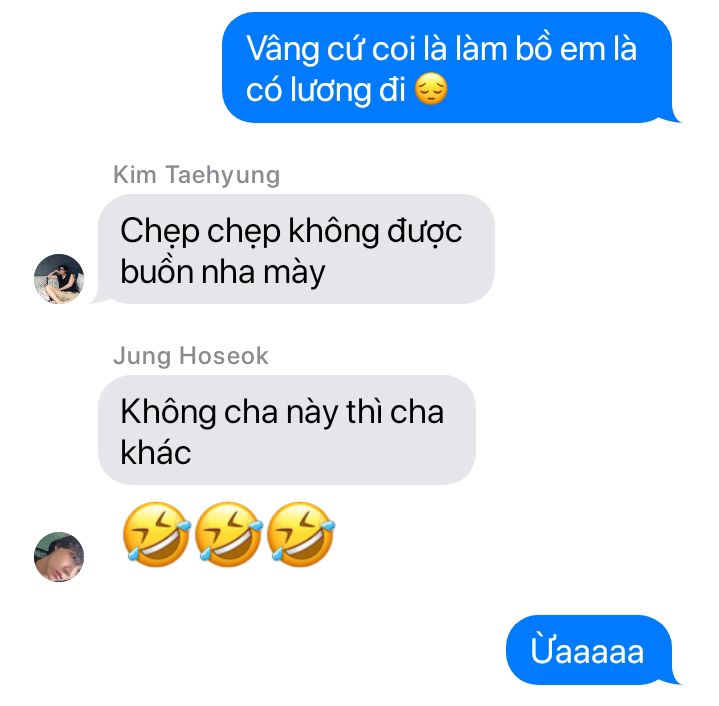The height and width of the screenshot is (706, 719).
Task: Click the word "Chẹp" starting Taehyung's message
Action: tap(160, 232)
